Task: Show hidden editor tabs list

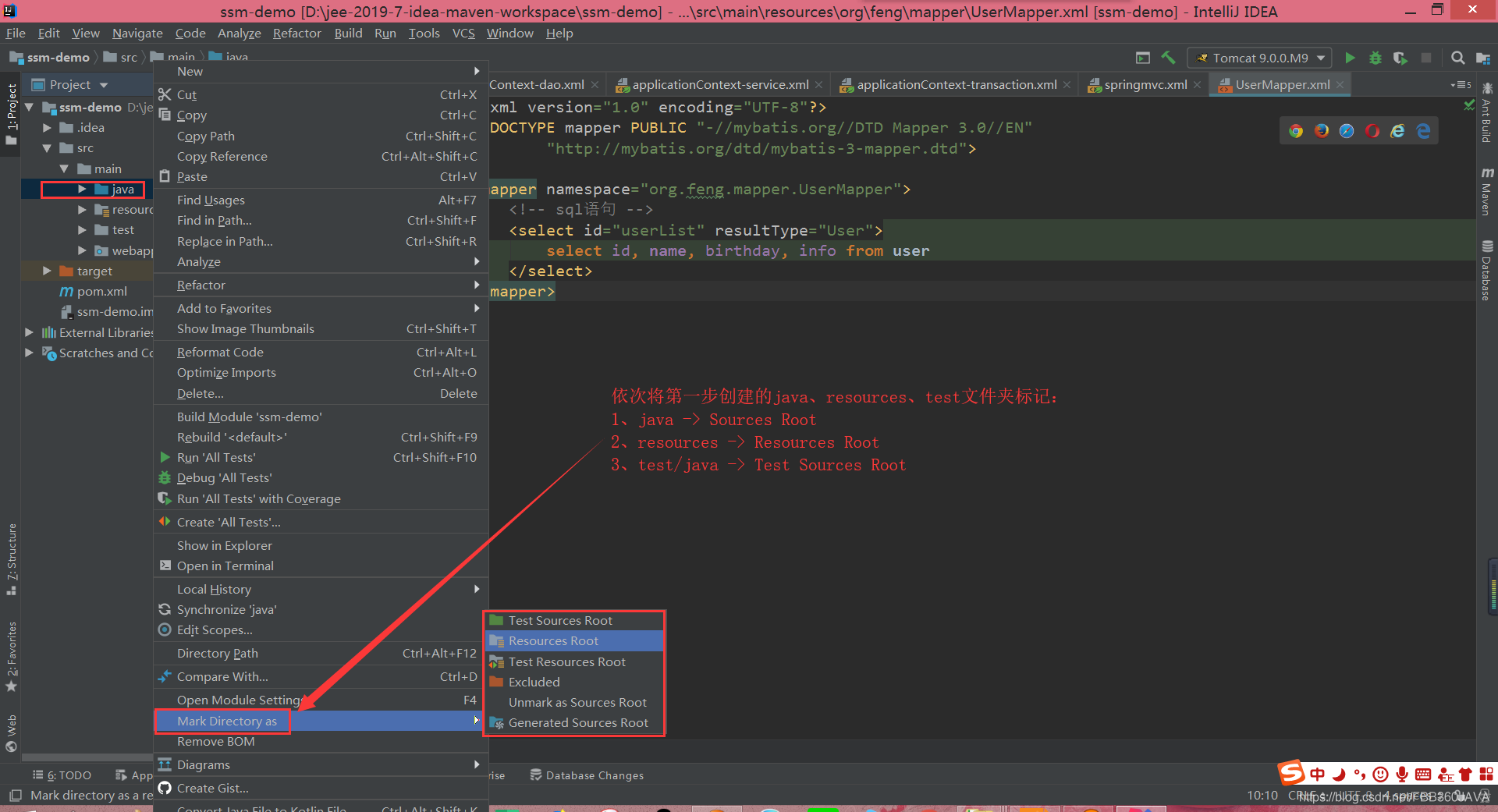Action: pos(1461,85)
